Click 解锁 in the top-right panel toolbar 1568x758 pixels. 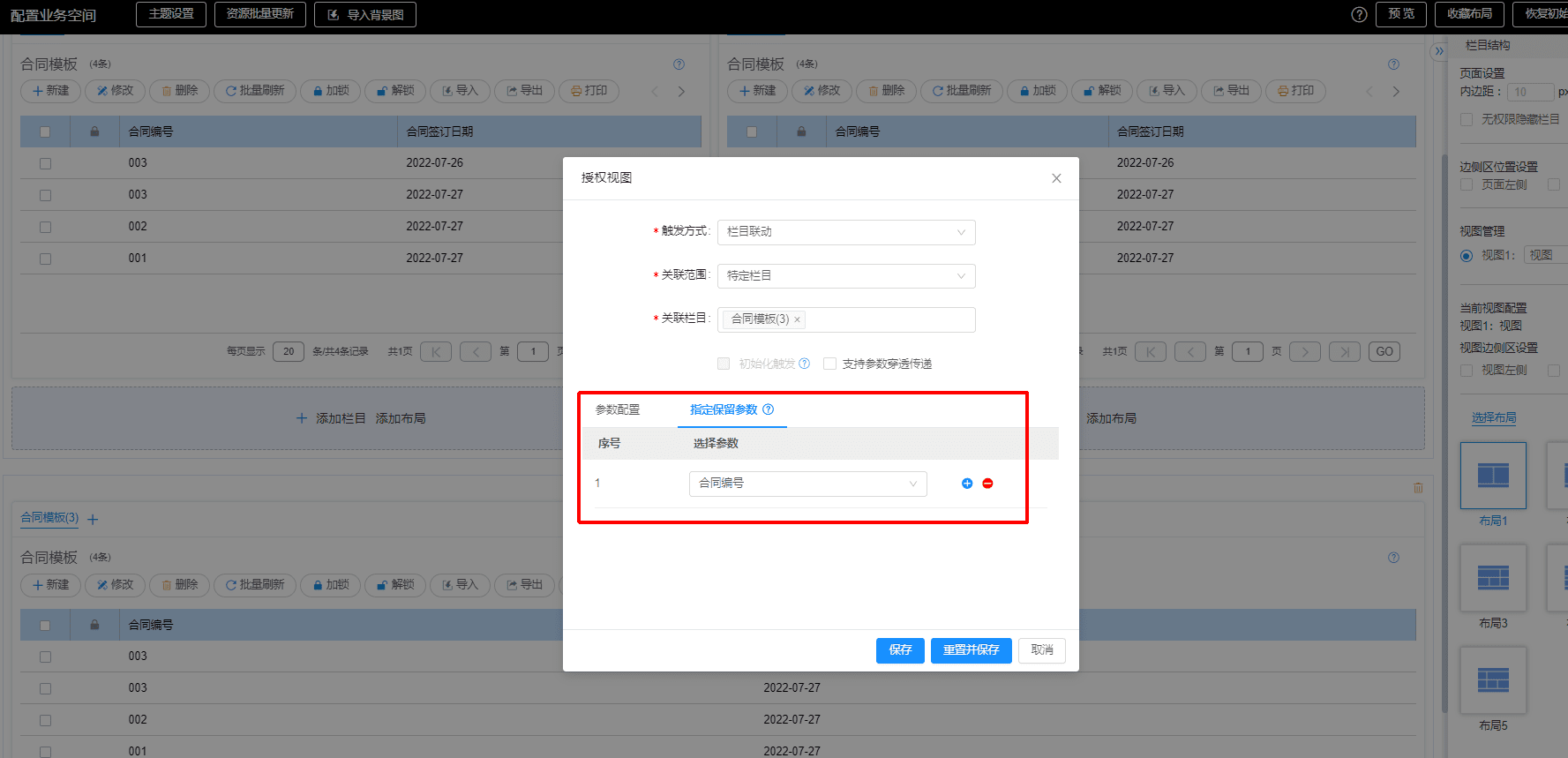1102,91
